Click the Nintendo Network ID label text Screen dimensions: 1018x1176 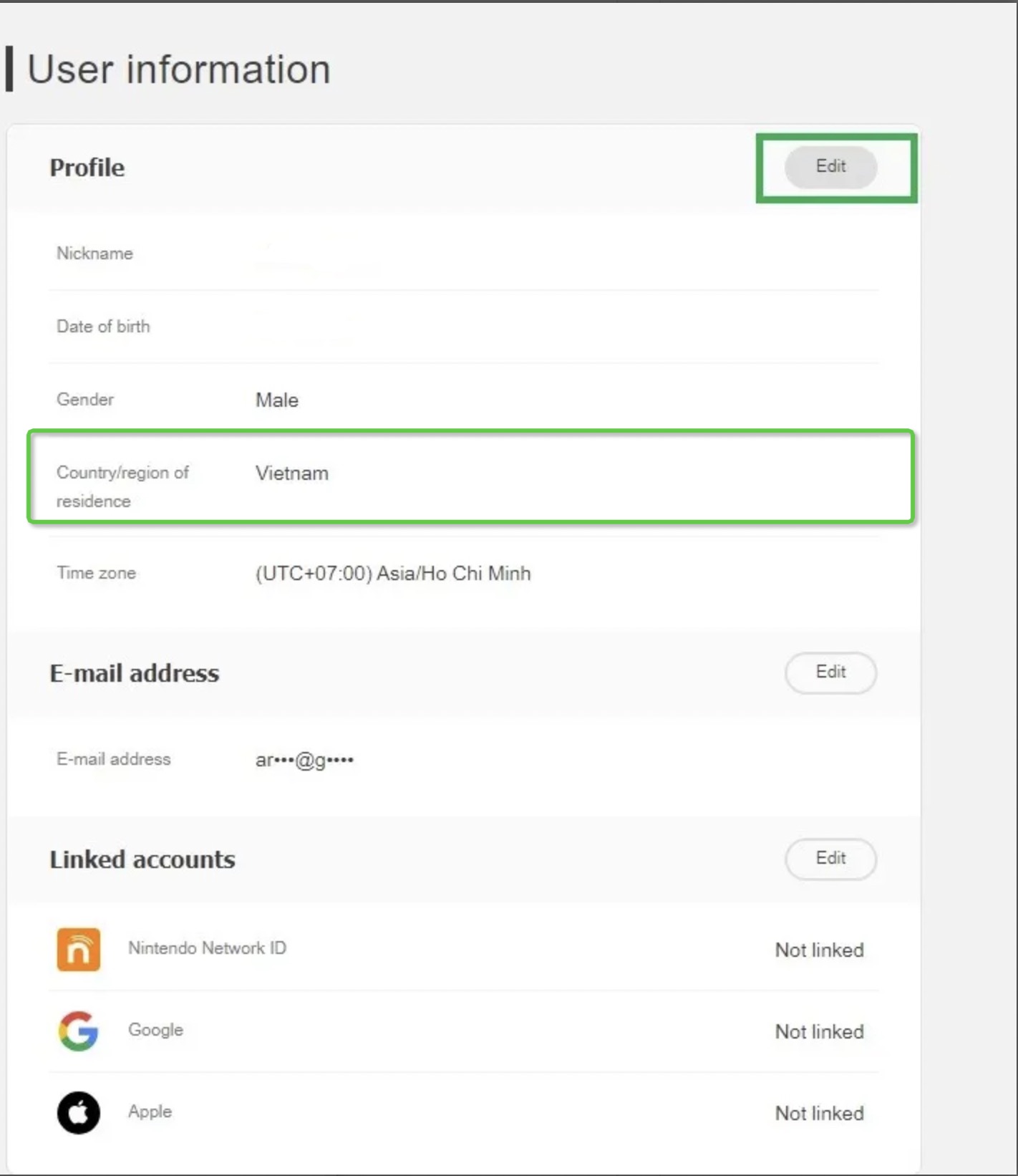point(207,948)
